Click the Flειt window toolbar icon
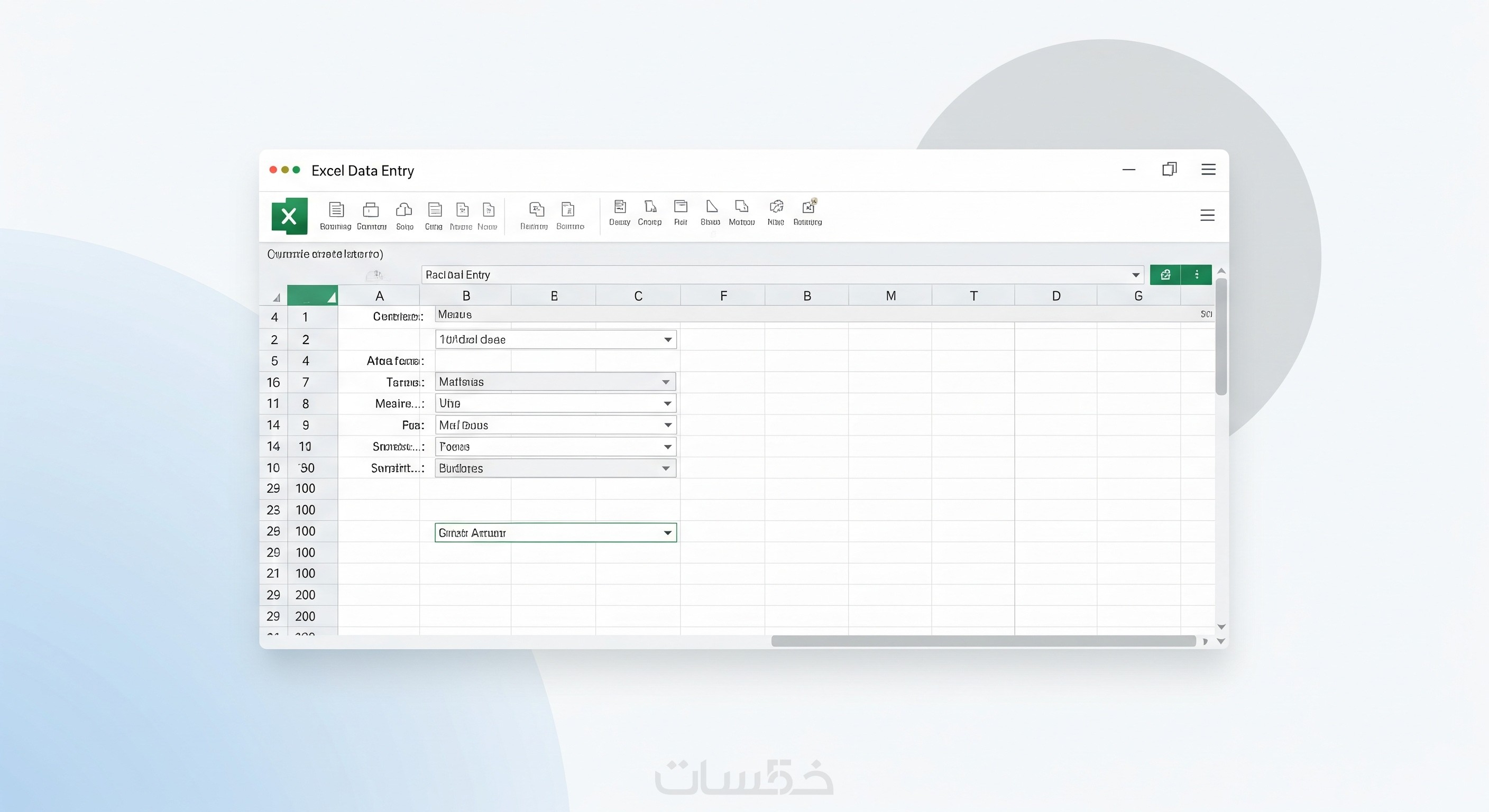This screenshot has height=812, width=1489. pyautogui.click(x=681, y=207)
